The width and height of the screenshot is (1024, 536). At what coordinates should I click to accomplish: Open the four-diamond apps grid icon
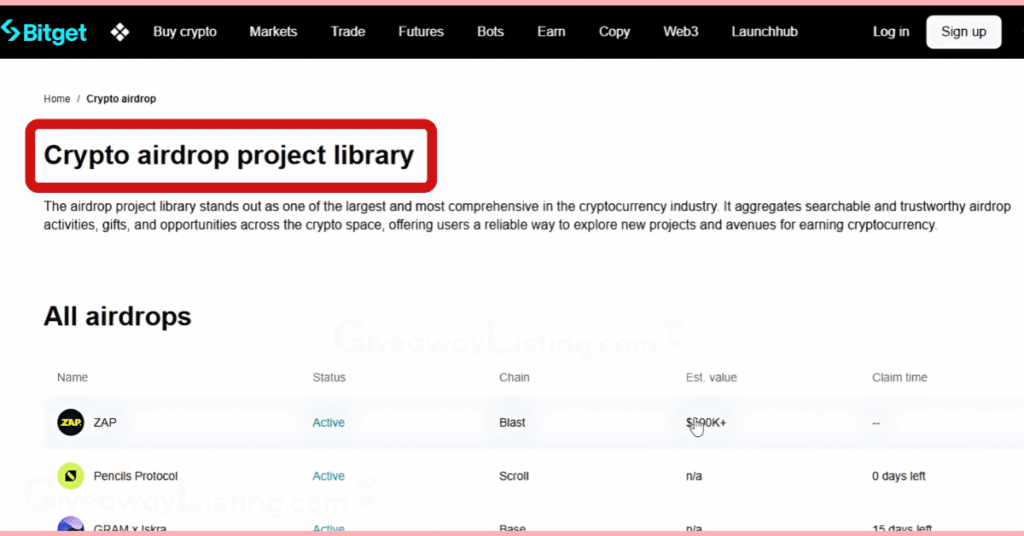120,31
